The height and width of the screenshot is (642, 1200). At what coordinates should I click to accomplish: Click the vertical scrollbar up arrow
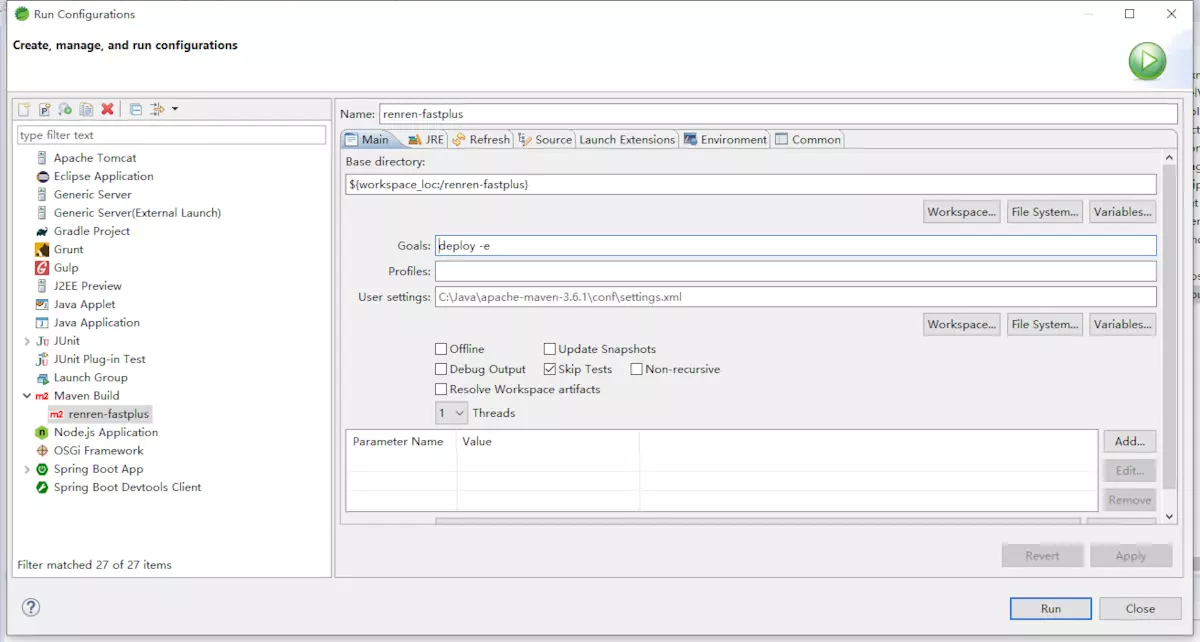(x=1170, y=158)
